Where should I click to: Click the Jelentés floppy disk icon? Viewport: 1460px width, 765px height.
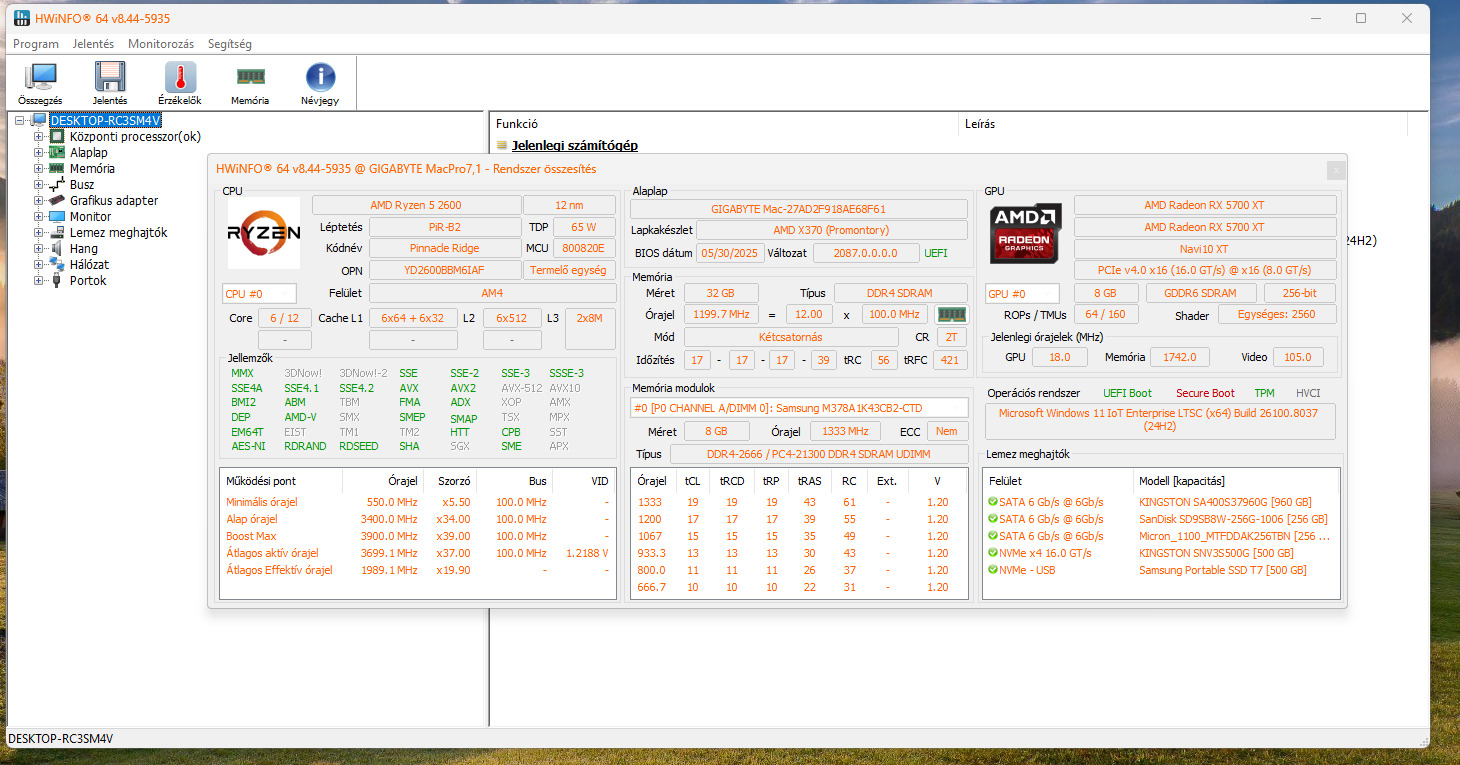110,77
